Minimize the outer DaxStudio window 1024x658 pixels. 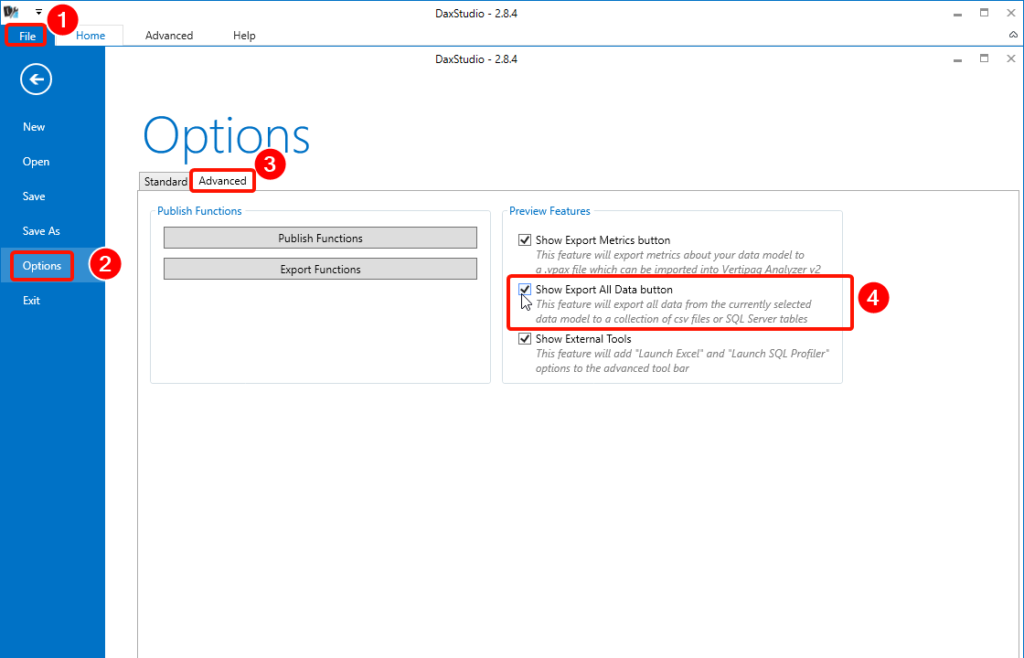coord(957,13)
